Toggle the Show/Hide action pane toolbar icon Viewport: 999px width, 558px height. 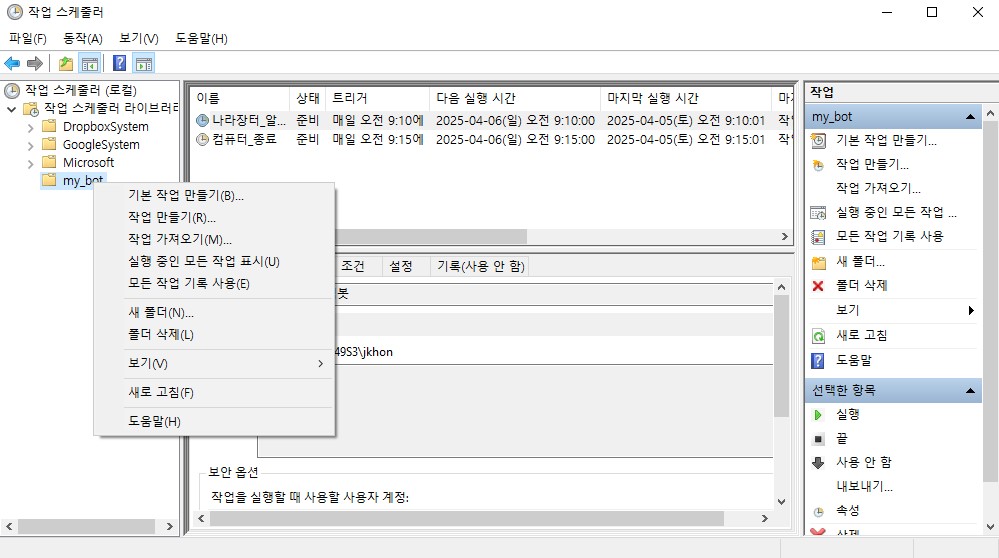tap(145, 63)
